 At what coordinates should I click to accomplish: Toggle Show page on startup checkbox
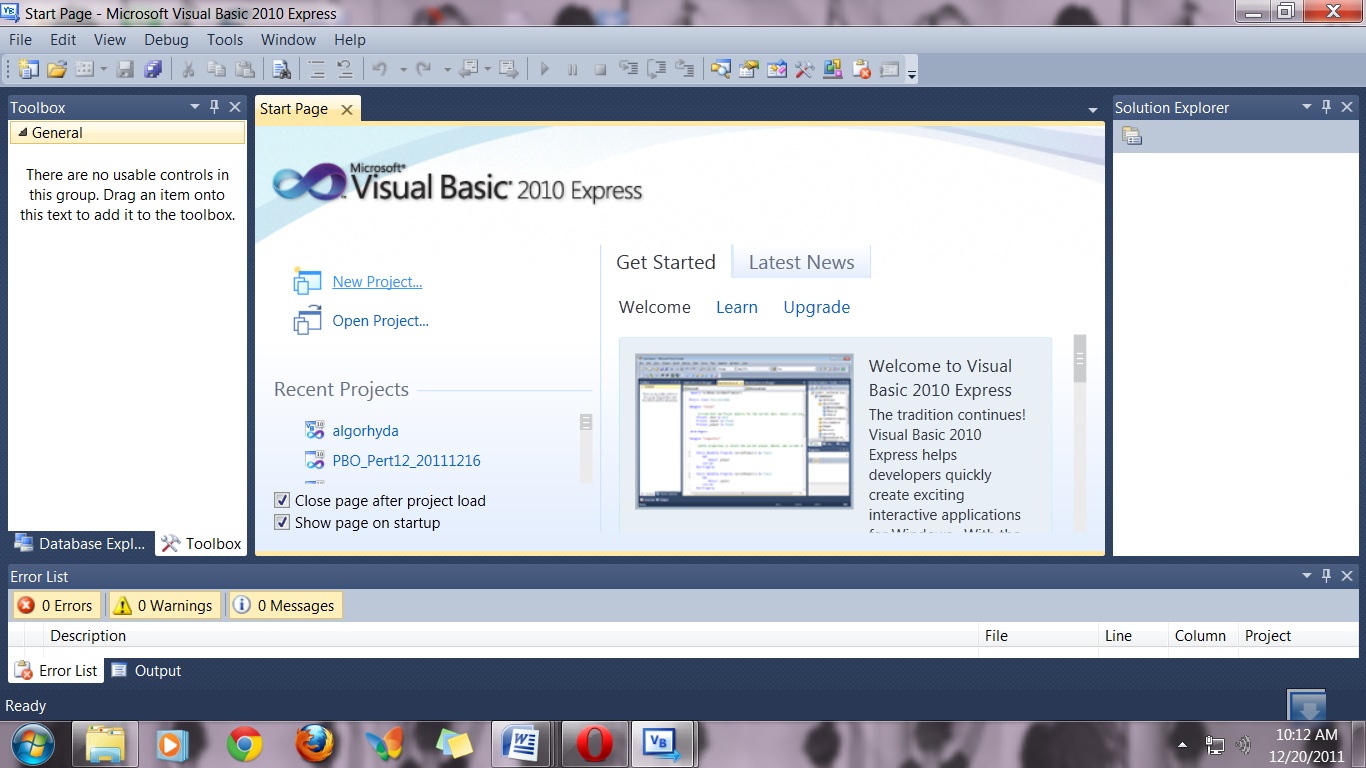282,522
